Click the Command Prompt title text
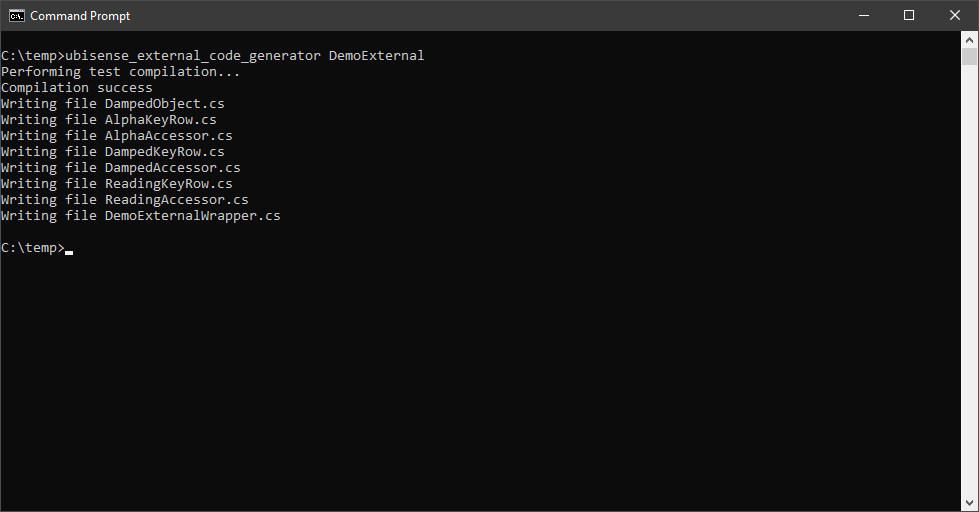Screen dimensions: 979x512 [80, 16]
